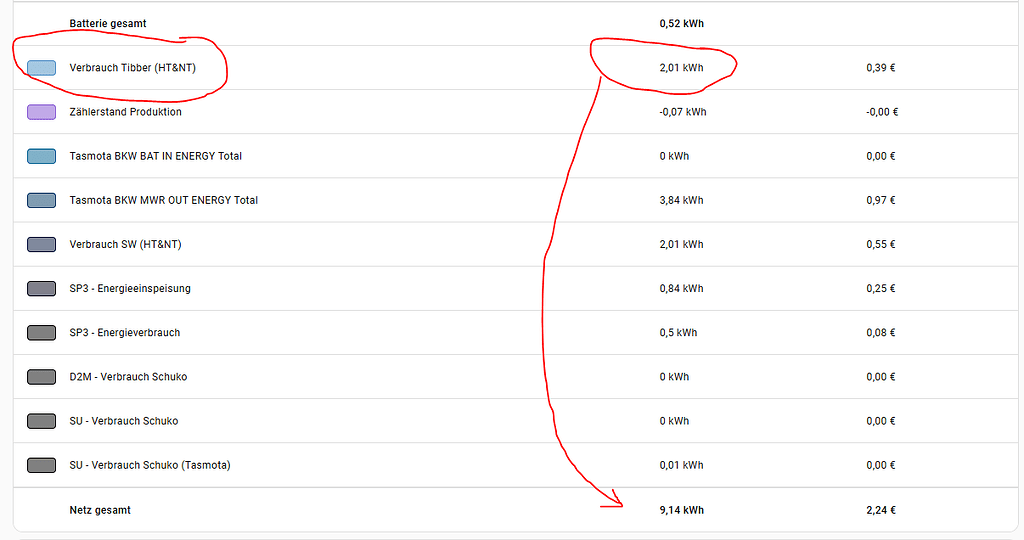Click the 2,01 kWh Tibber value
Viewport: 1024px width, 540px height.
tap(681, 68)
